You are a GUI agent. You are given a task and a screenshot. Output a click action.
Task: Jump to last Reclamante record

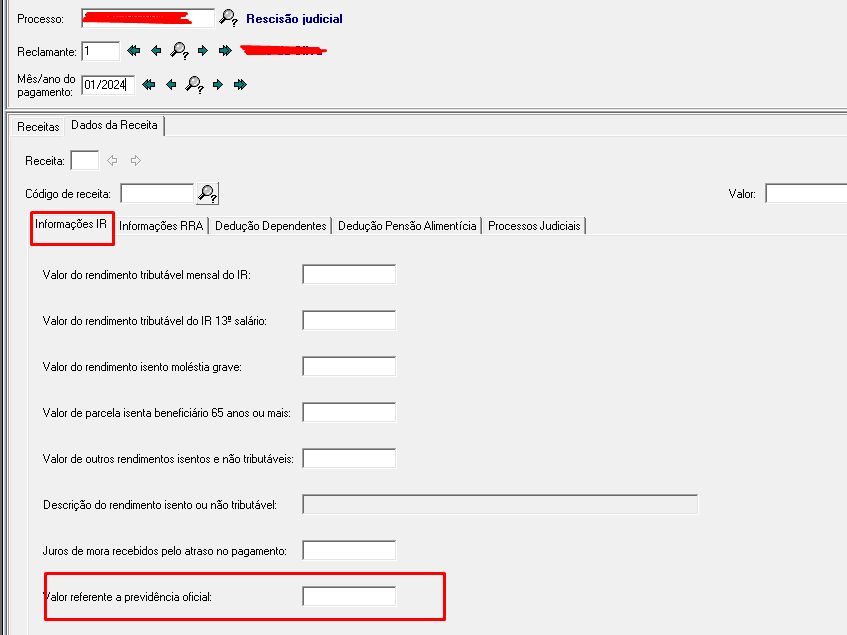coord(225,50)
